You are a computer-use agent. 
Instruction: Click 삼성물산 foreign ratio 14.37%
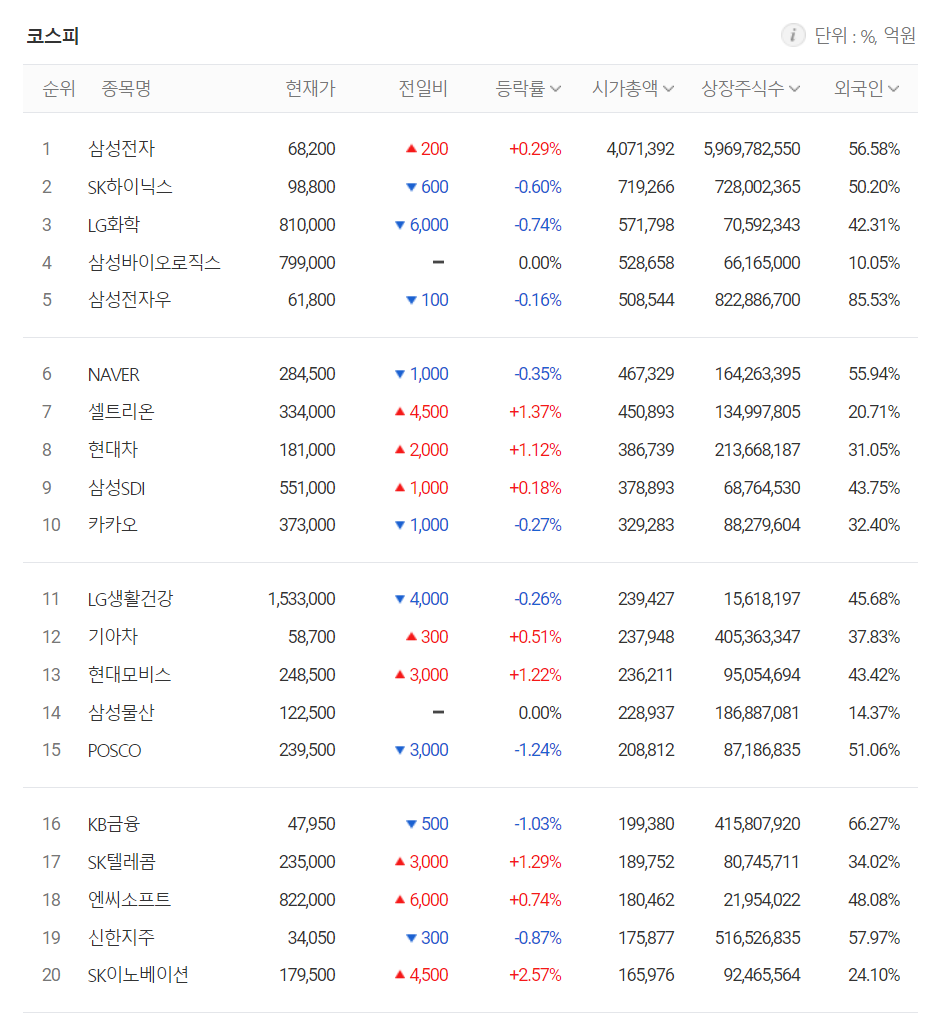tap(874, 713)
